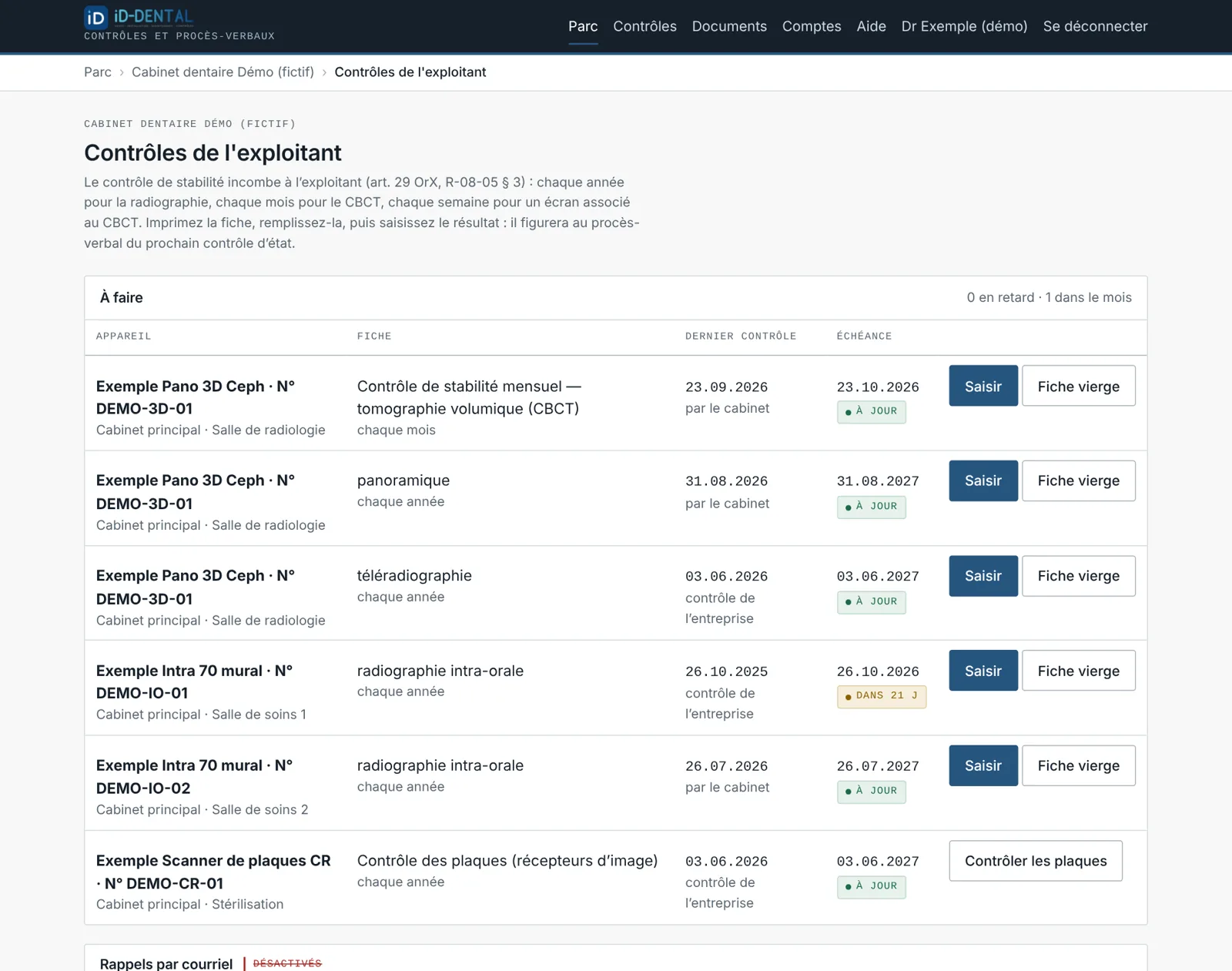Click the APPAREIL column header
Screen dimensions: 1232x971
[123, 337]
